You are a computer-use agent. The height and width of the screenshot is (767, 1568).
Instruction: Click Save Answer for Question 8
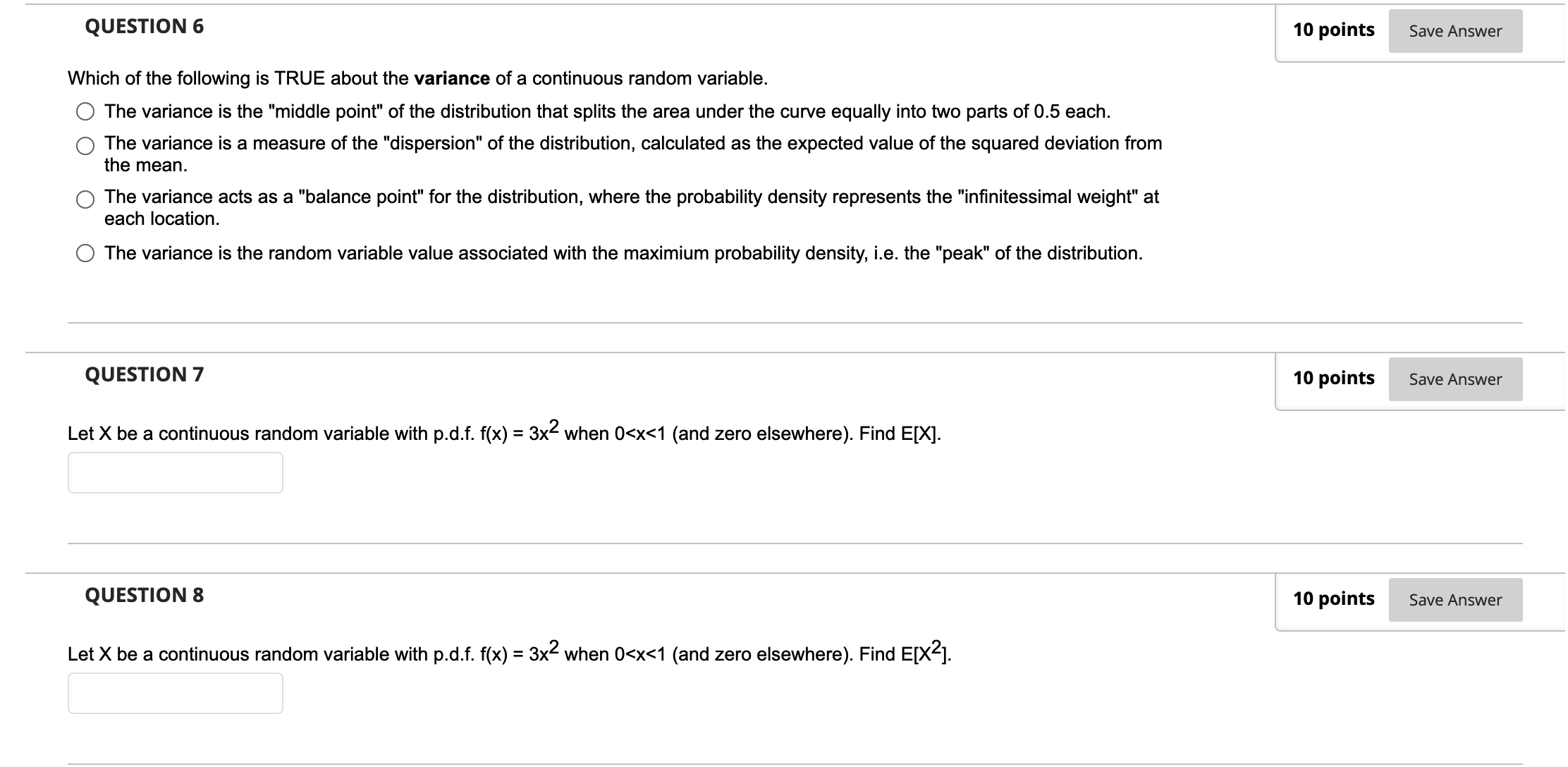pyautogui.click(x=1455, y=599)
